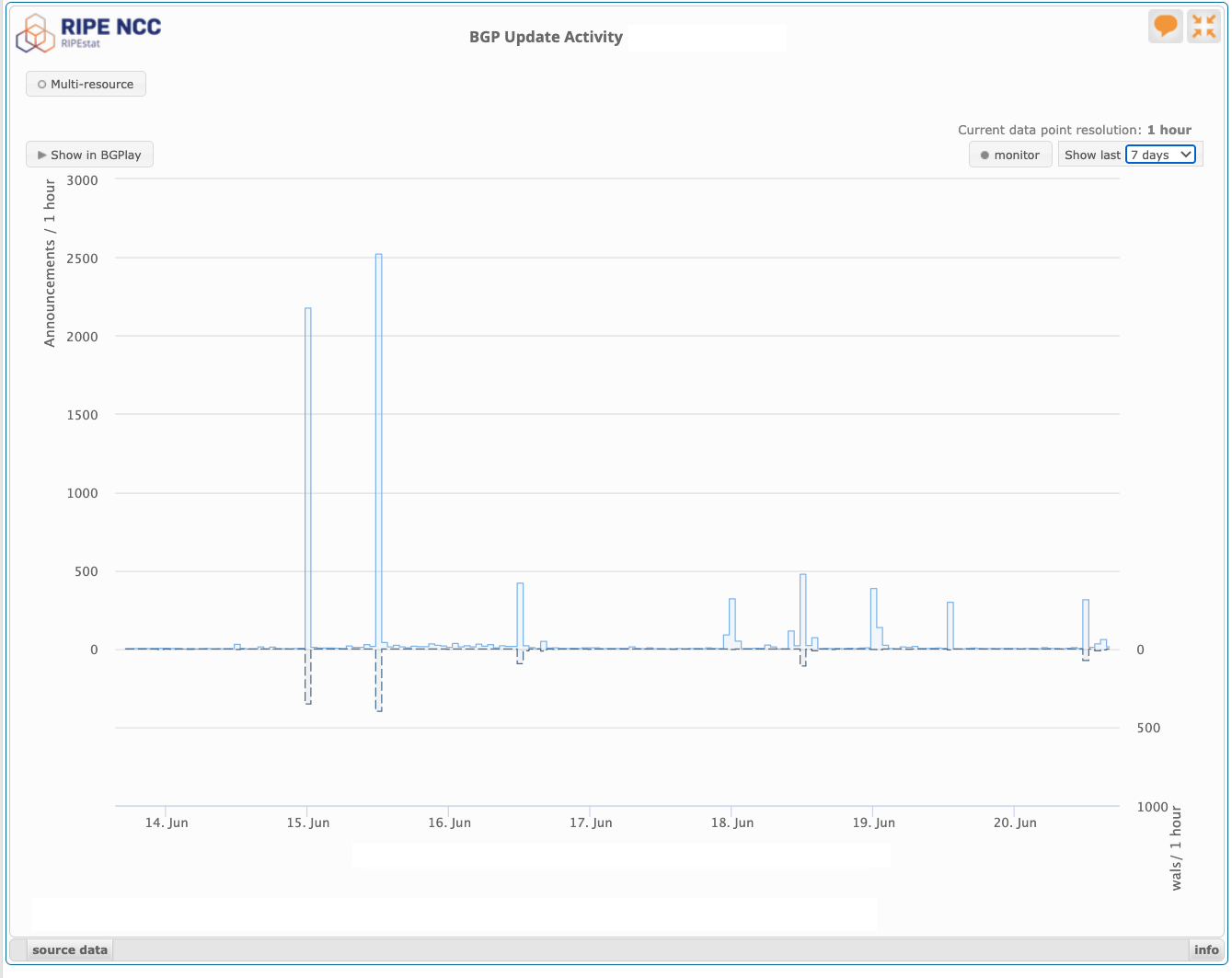Click the Announcements / 1 hour axis title
Viewport: 1232px width, 978px height.
tap(50, 263)
